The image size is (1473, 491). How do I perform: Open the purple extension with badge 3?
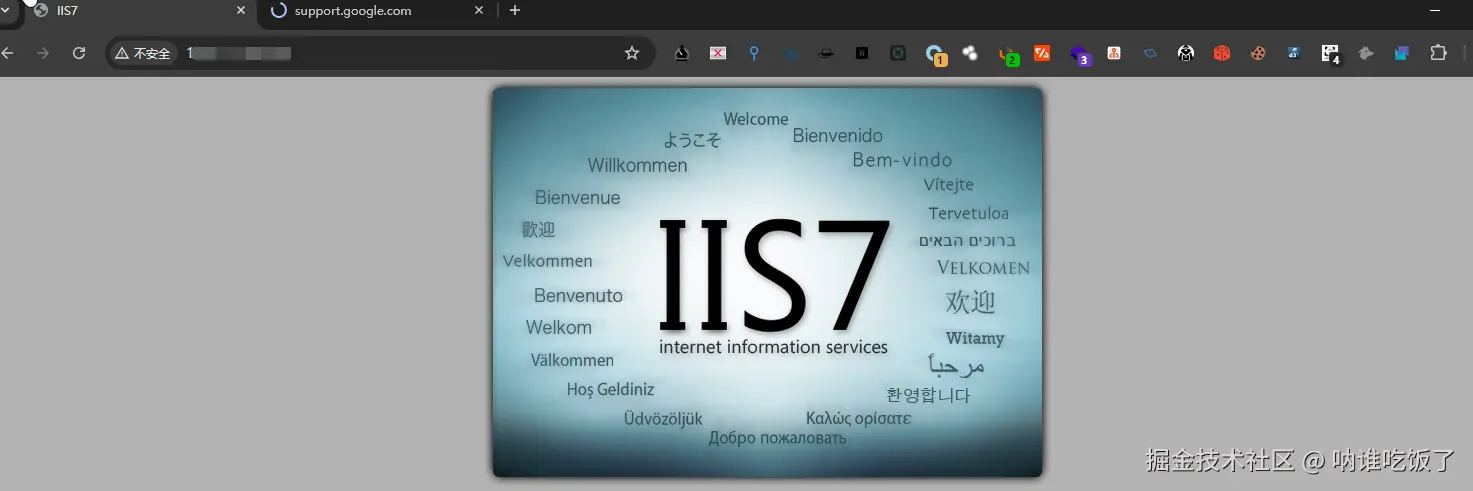tap(1079, 55)
